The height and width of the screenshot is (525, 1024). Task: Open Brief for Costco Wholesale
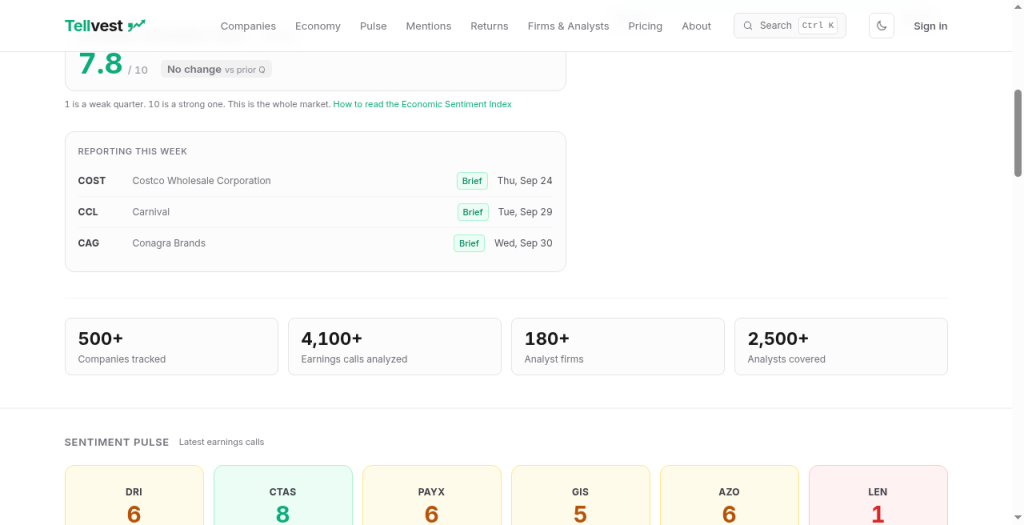point(472,181)
